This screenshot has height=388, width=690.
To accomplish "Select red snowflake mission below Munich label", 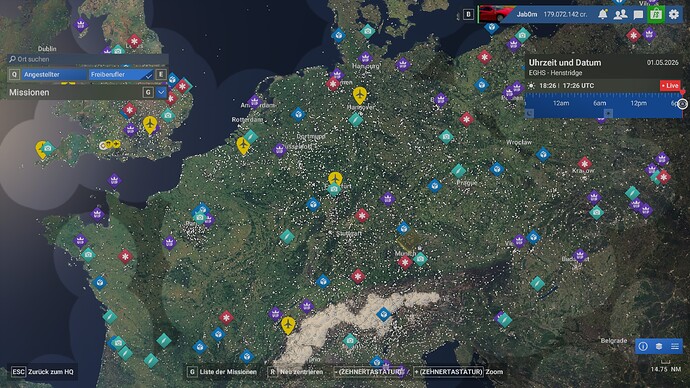I will tap(405, 263).
